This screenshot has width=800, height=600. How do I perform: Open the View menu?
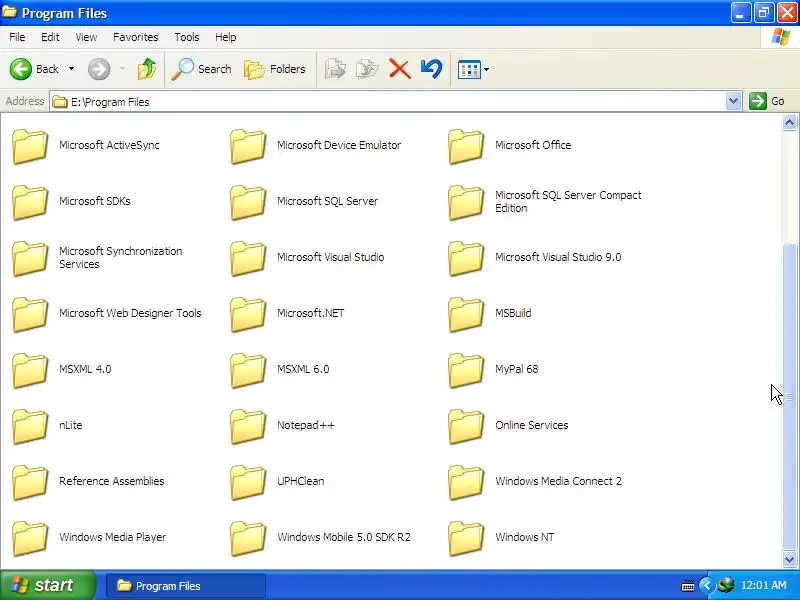86,37
